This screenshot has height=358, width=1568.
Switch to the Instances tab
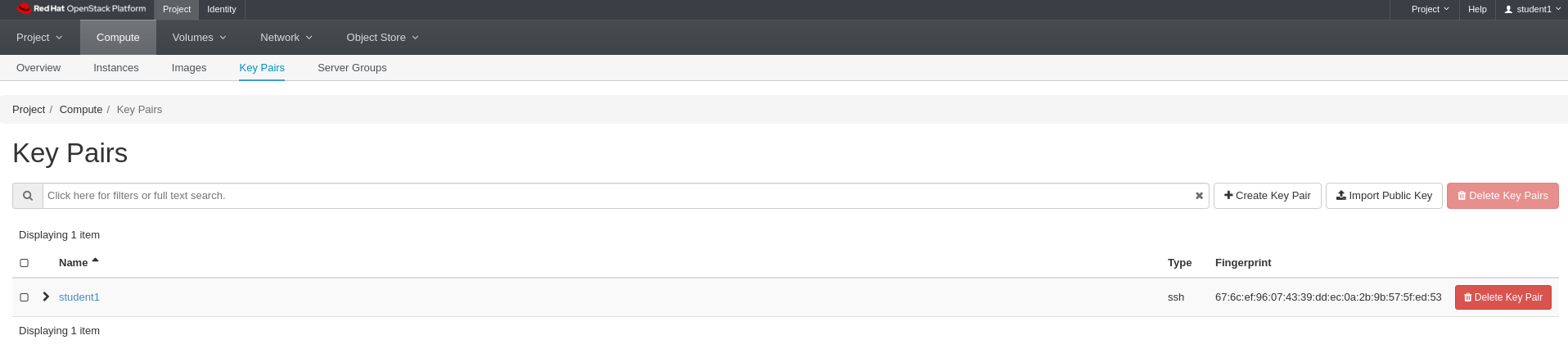click(x=116, y=68)
